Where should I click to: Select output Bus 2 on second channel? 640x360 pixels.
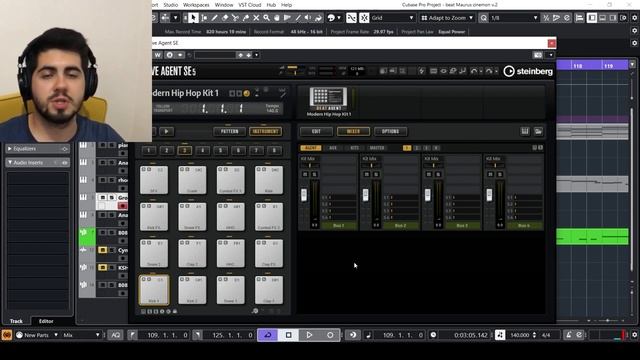click(400, 225)
